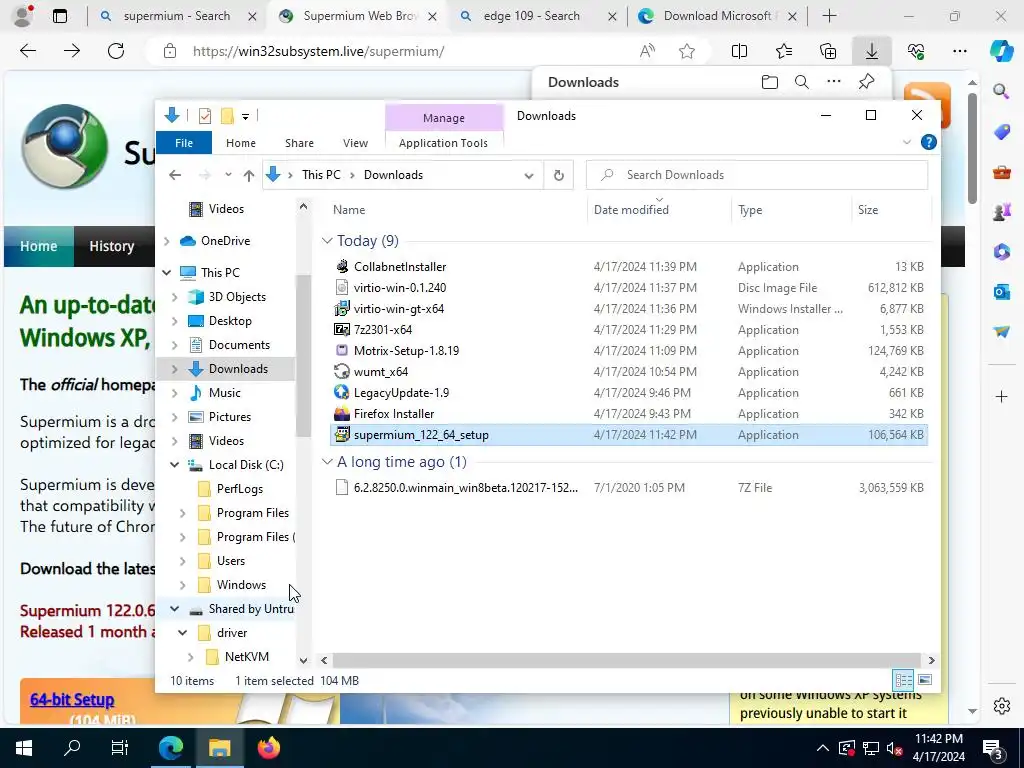The width and height of the screenshot is (1024, 768).
Task: Open CollabnetInstaller application file
Action: click(x=400, y=266)
